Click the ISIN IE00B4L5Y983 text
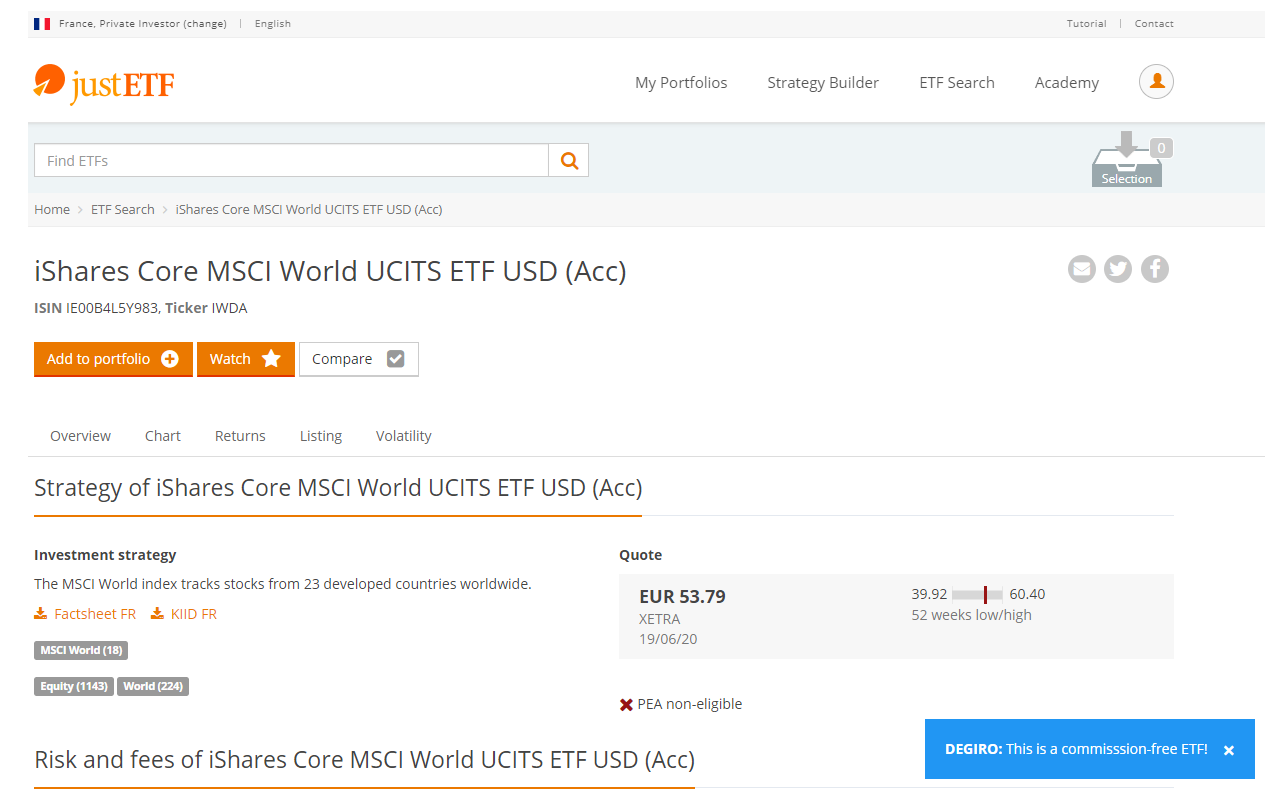This screenshot has width=1280, height=800. (96, 308)
